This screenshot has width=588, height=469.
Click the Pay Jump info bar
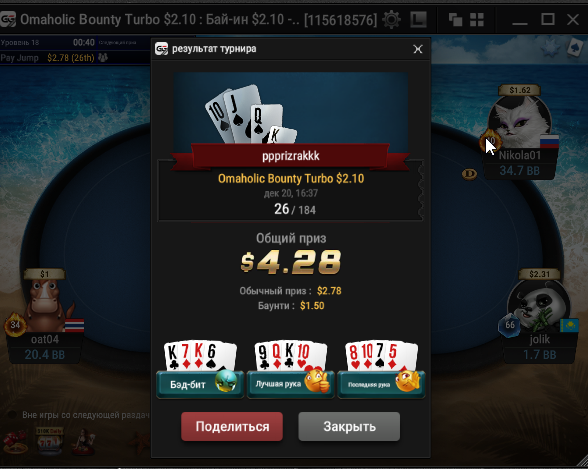point(75,57)
